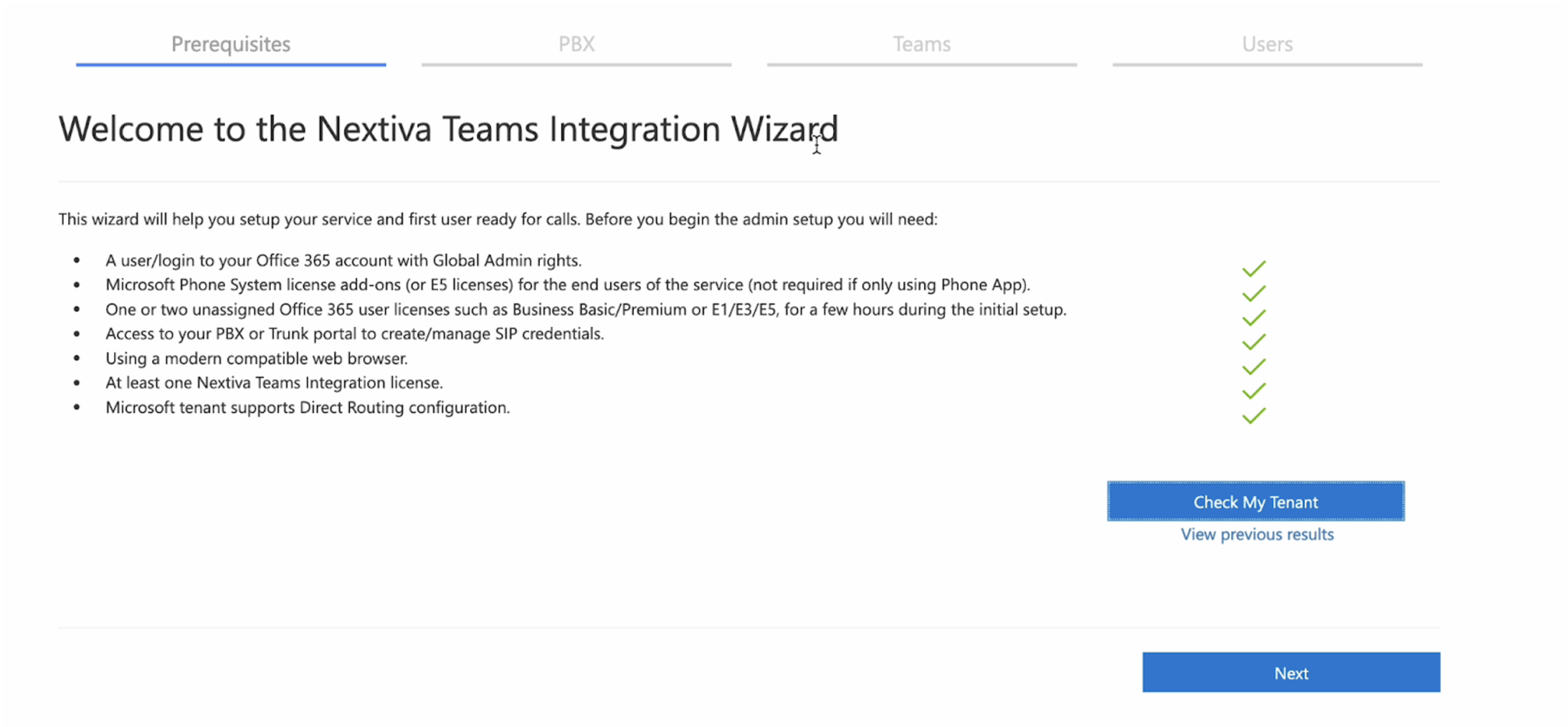1568x727 pixels.
Task: Open View previous results
Action: point(1256,534)
